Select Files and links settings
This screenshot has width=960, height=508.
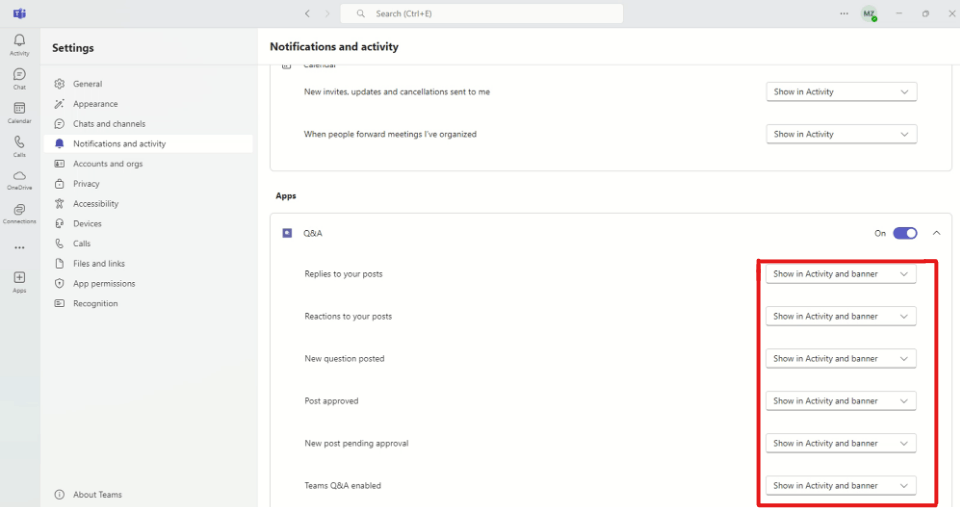coord(148,264)
